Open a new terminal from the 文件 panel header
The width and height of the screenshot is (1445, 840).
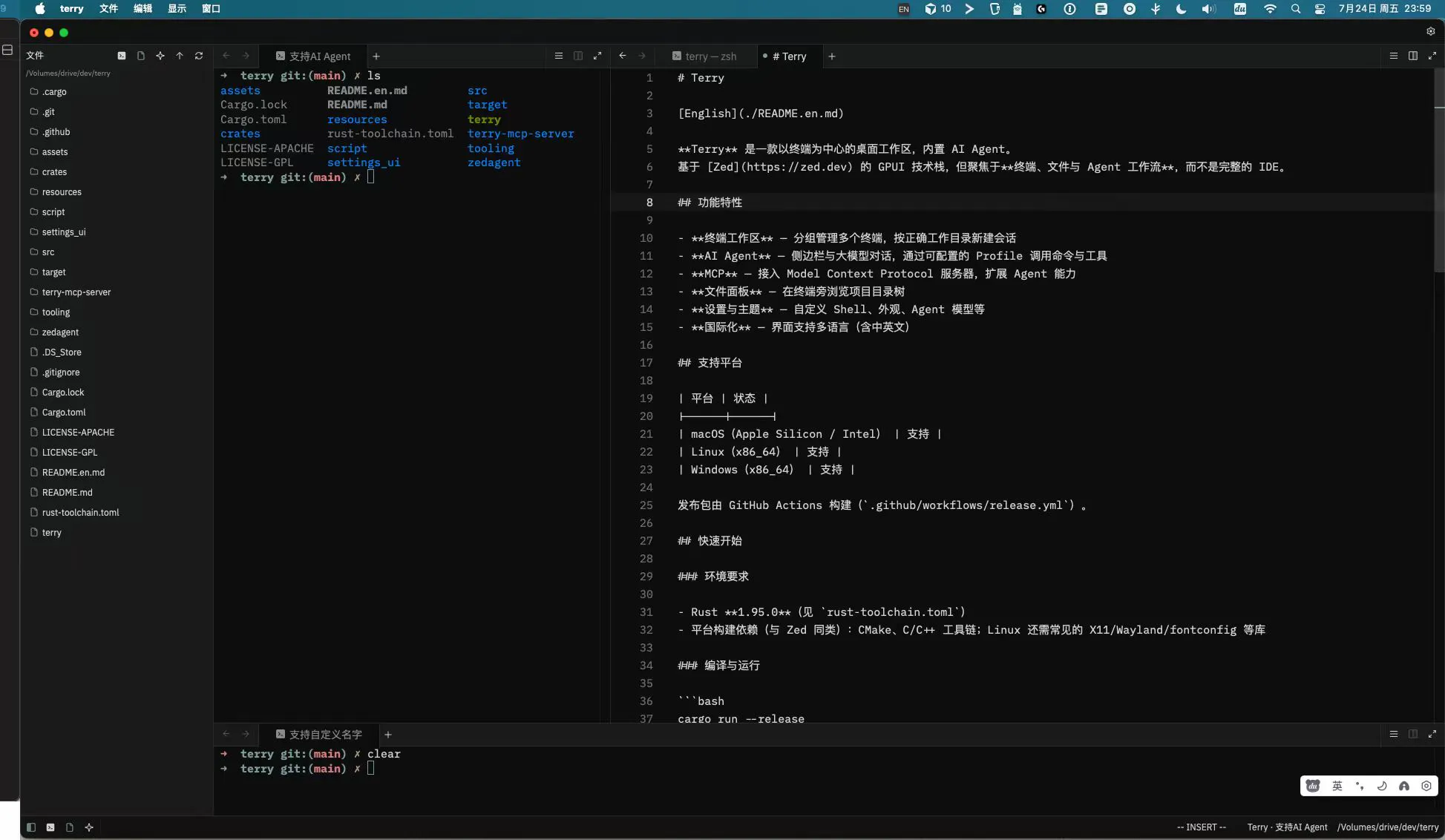click(x=122, y=56)
